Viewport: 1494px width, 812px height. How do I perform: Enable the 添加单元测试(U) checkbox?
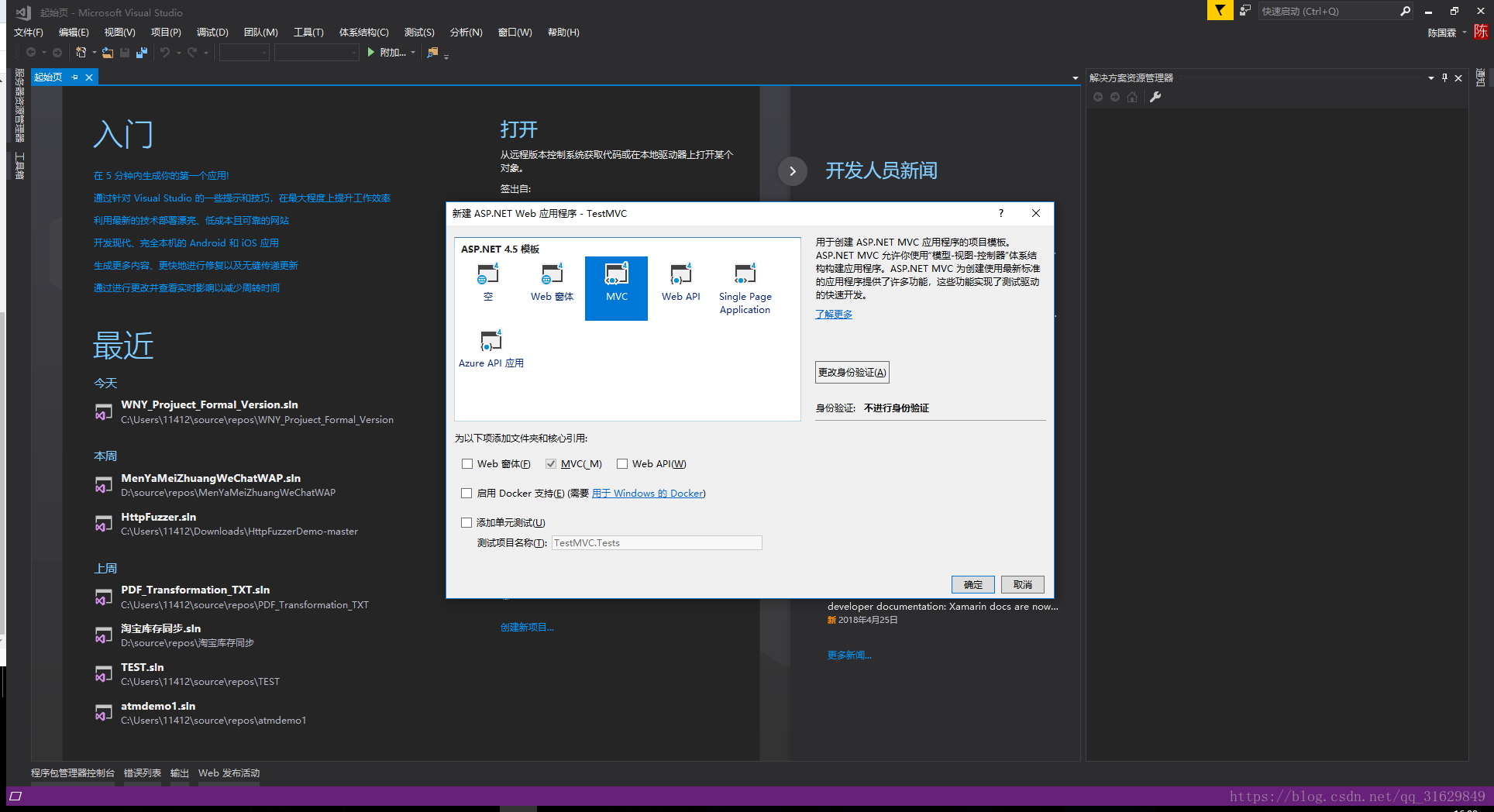466,523
